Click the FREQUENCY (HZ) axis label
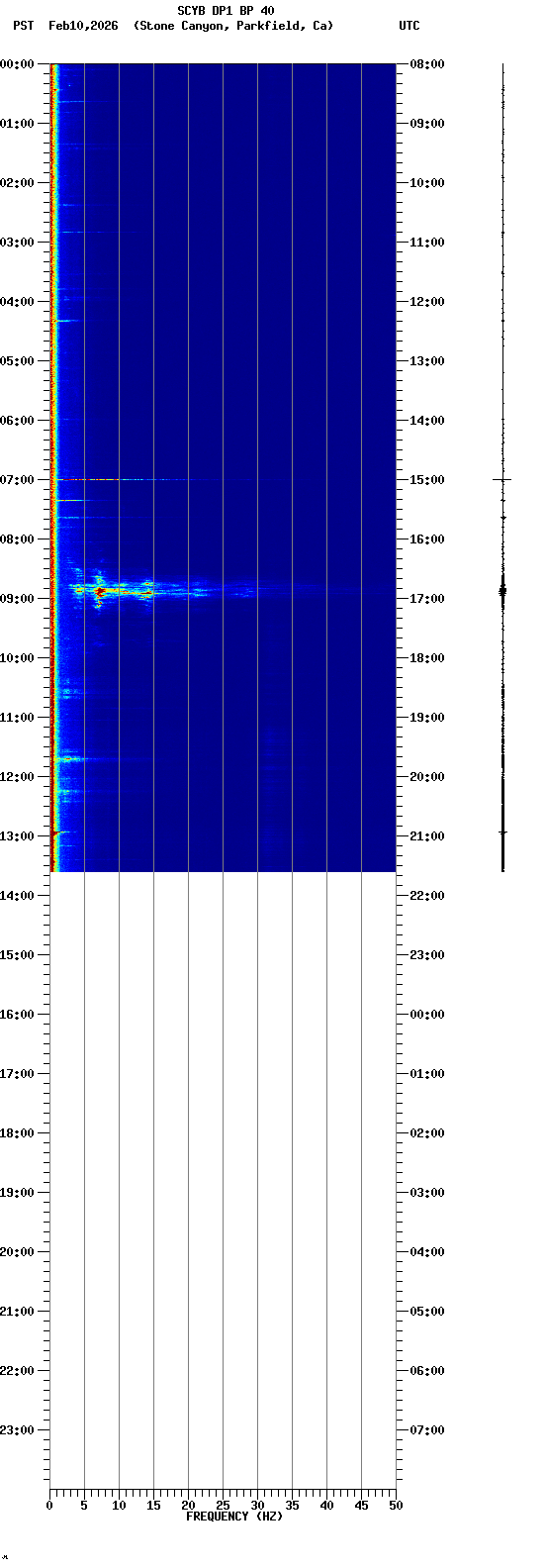The image size is (546, 1568). click(x=234, y=1517)
